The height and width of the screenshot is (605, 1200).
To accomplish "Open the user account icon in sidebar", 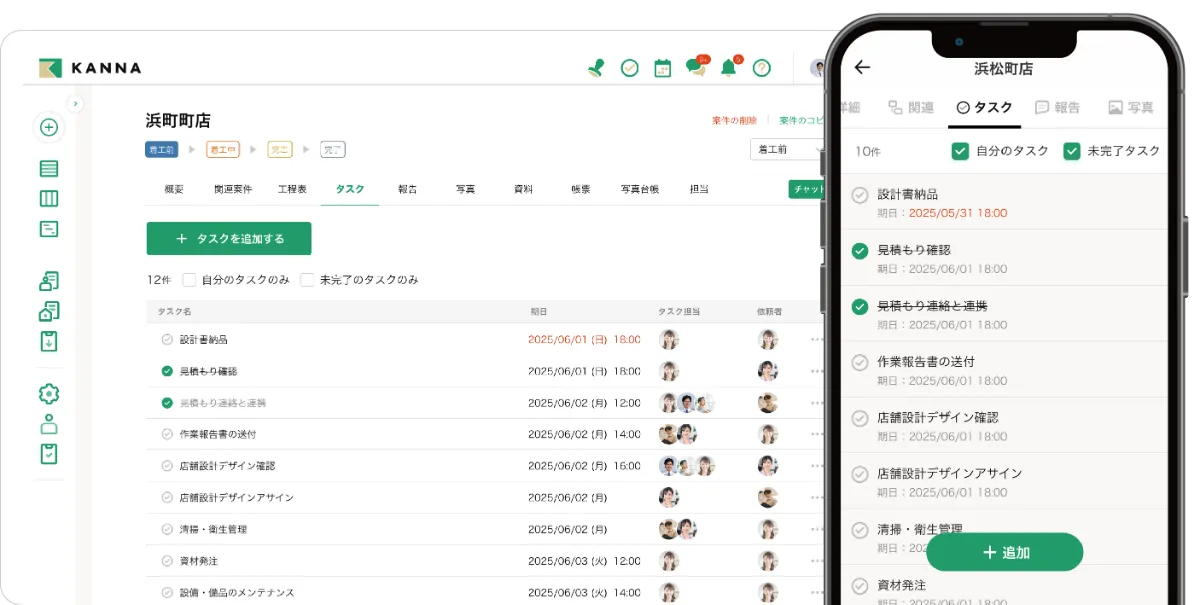I will click(x=49, y=424).
